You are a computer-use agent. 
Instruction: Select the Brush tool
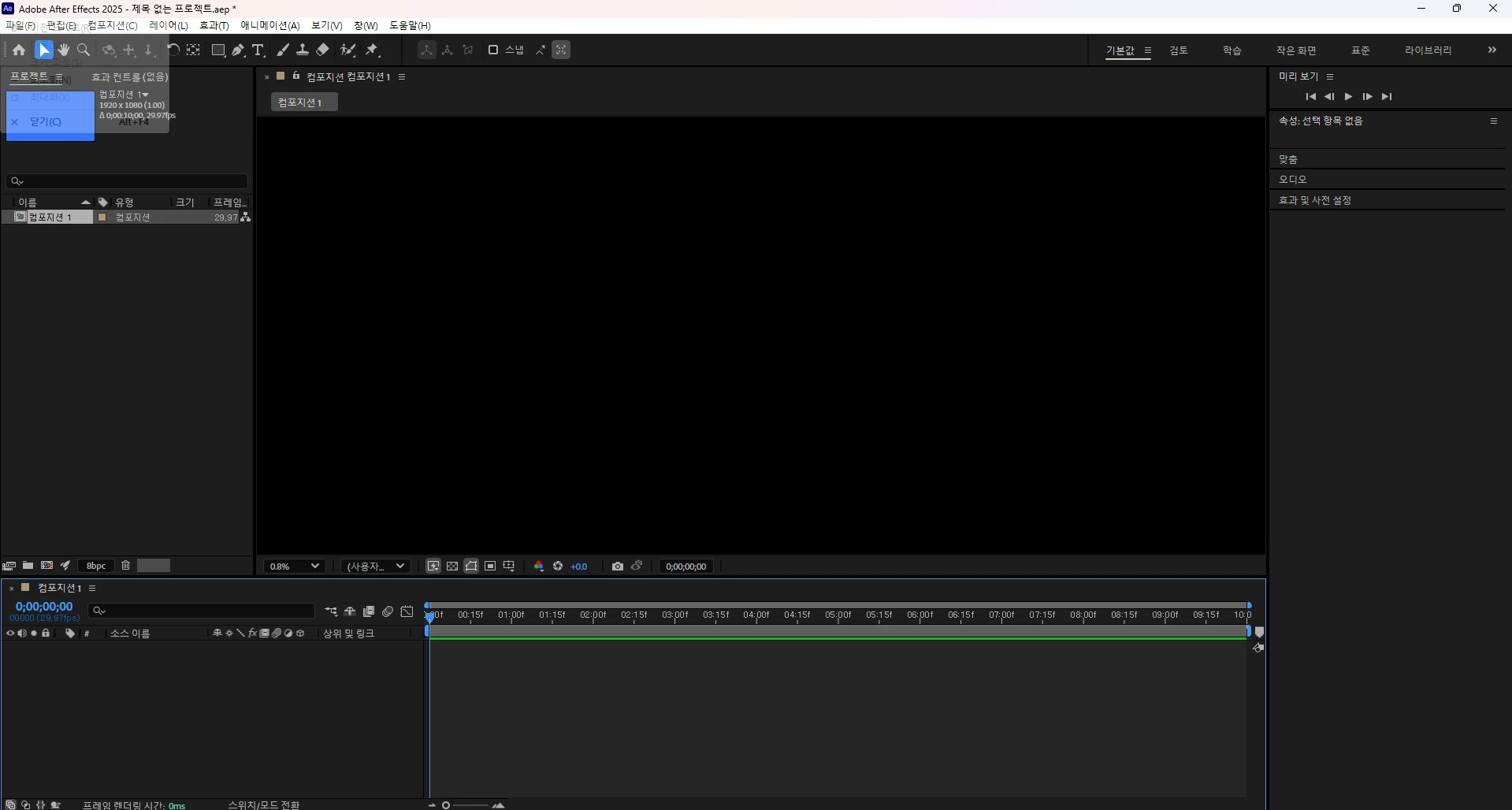(282, 50)
